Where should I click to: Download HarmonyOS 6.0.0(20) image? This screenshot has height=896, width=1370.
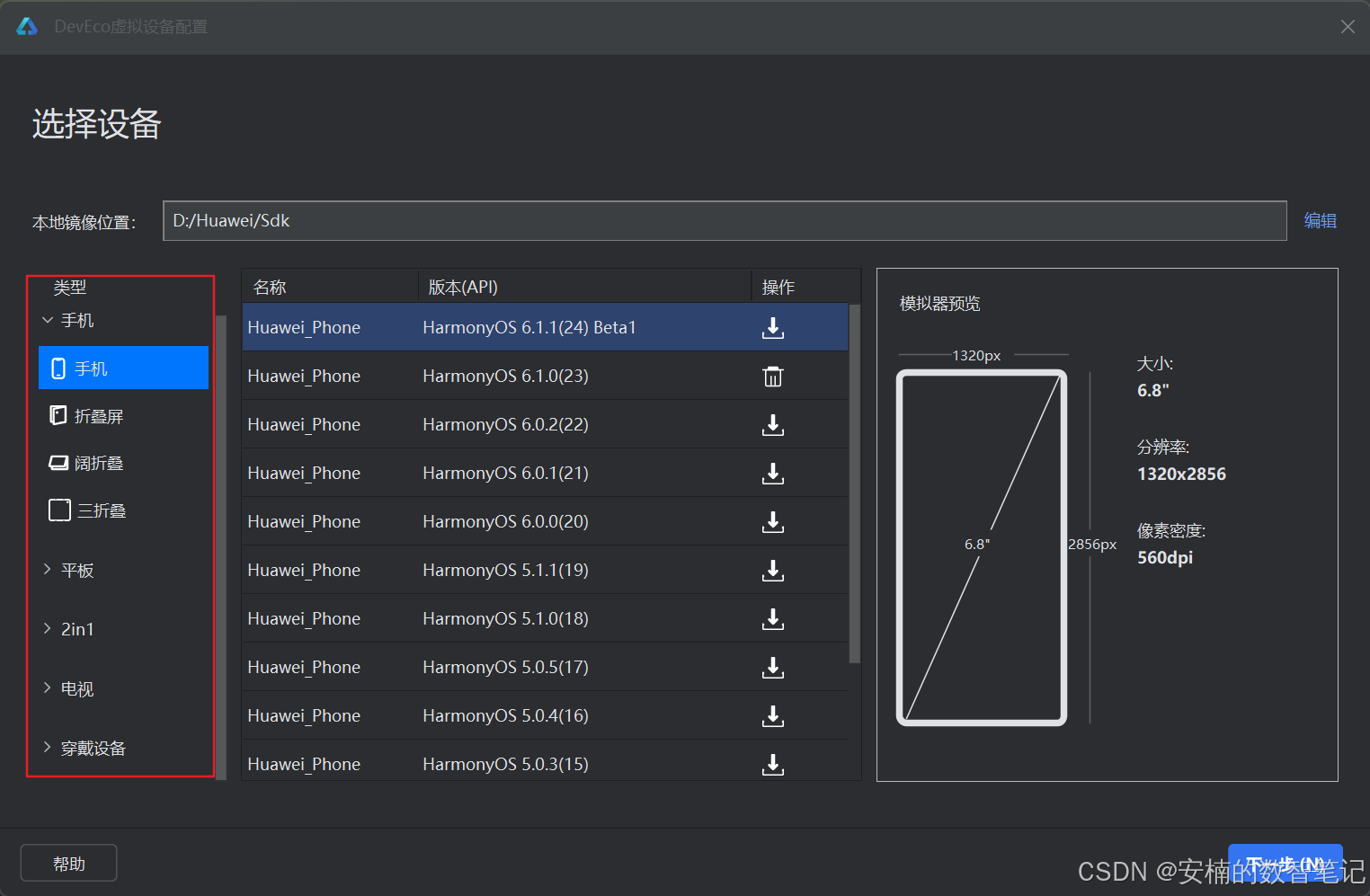tap(773, 522)
